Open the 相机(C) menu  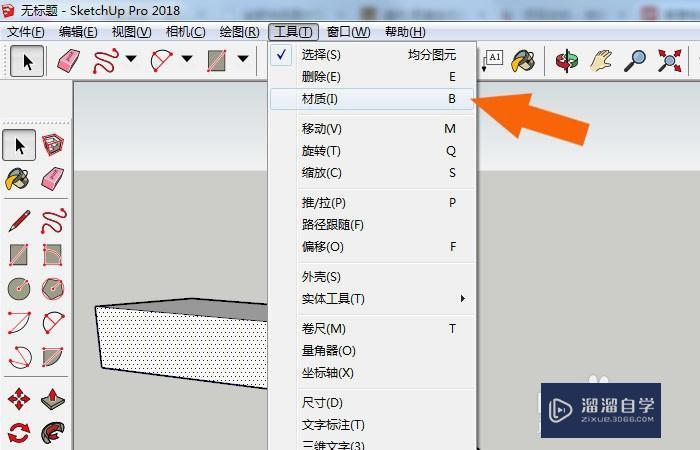pyautogui.click(x=185, y=32)
